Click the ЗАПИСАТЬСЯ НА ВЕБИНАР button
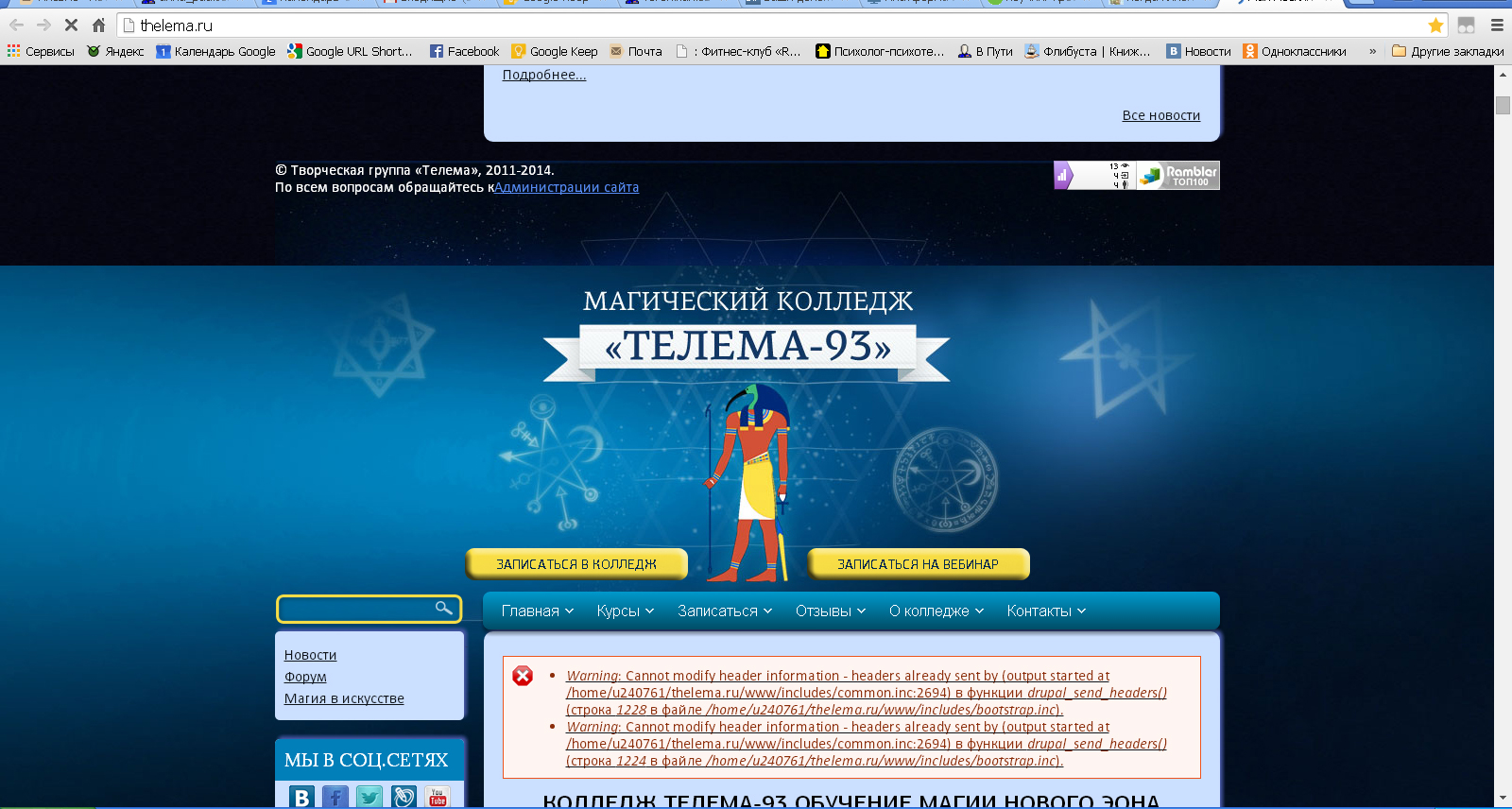This screenshot has height=809, width=1512. tap(918, 564)
